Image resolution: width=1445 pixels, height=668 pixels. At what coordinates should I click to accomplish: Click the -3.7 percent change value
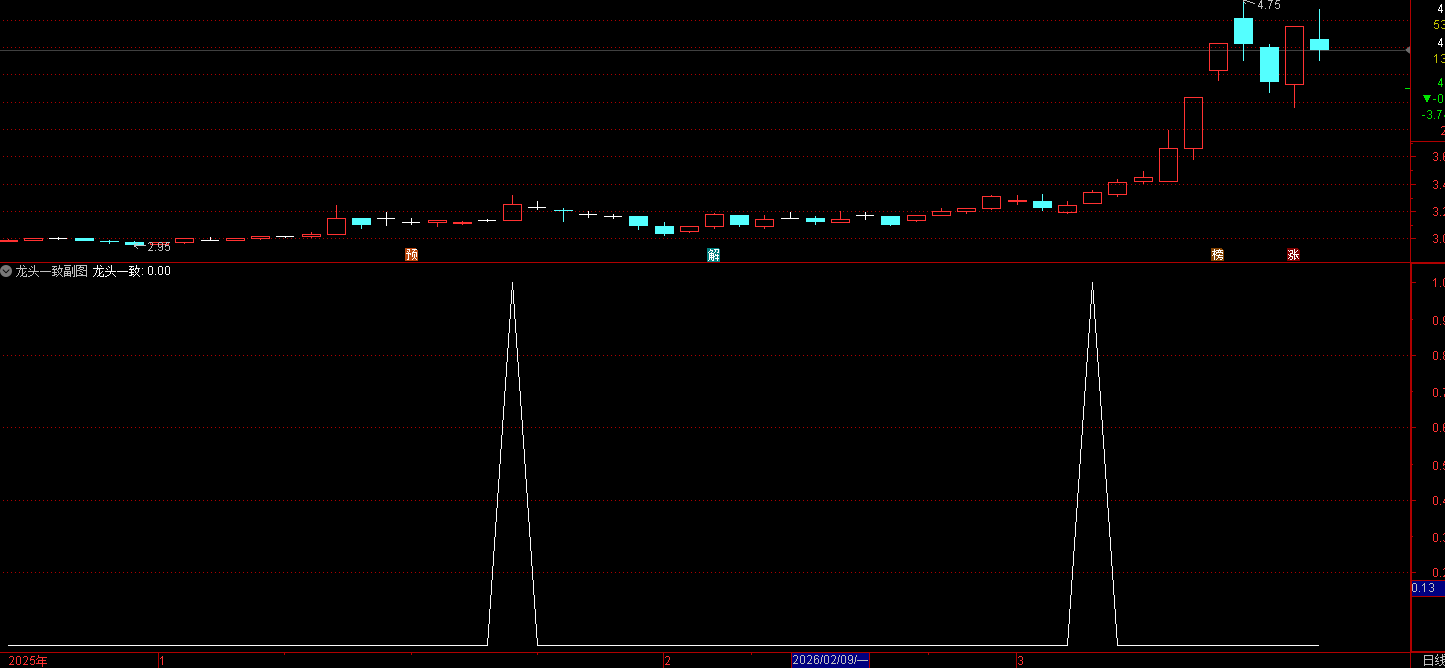pos(1433,115)
